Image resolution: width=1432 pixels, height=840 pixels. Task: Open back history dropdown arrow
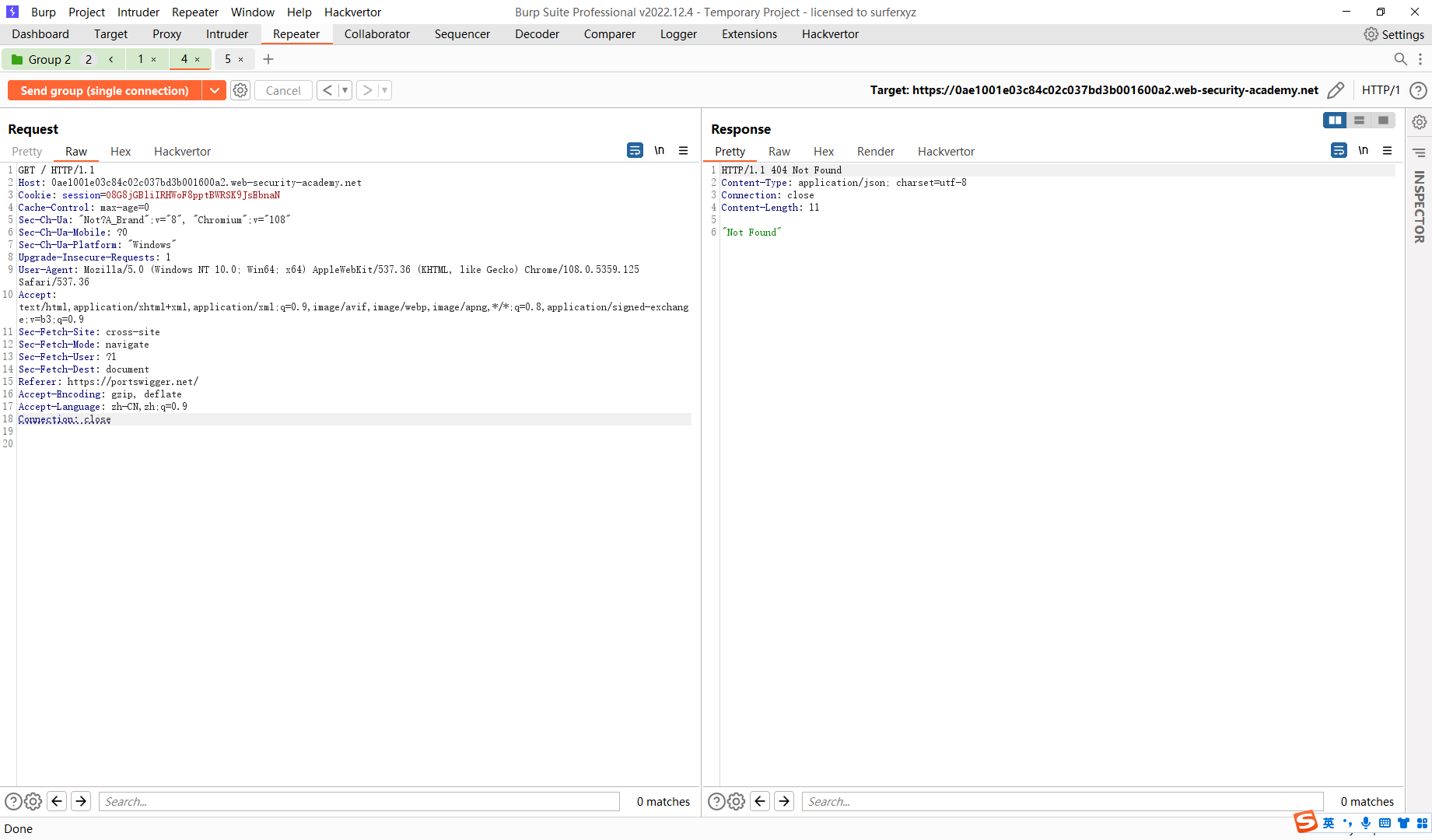345,90
